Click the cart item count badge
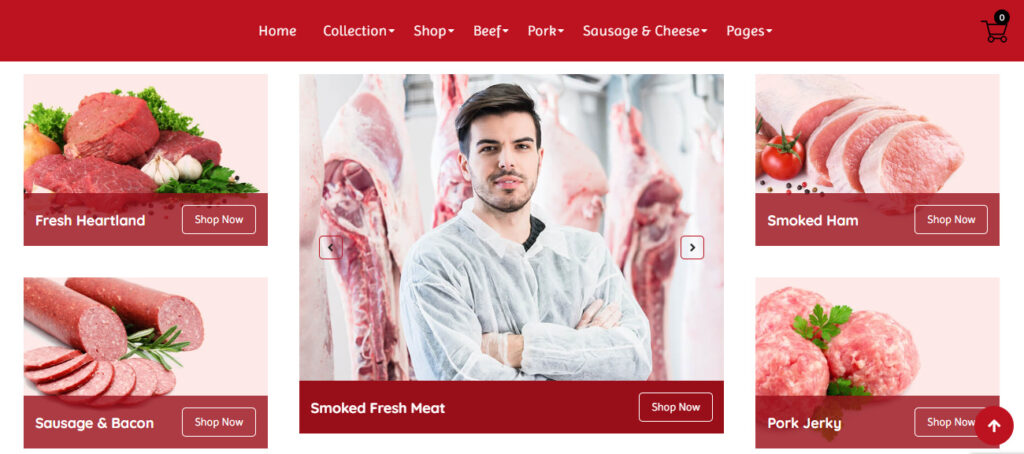The width and height of the screenshot is (1024, 454). coord(1001,18)
